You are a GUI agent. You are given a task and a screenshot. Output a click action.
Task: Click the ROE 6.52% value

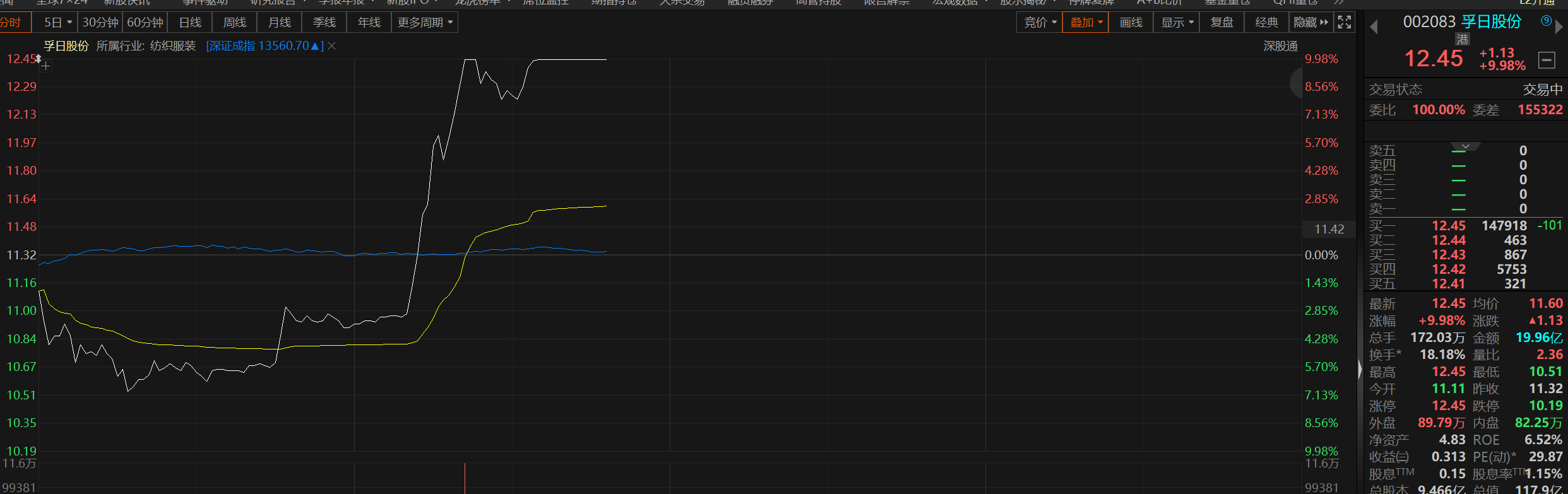coord(1544,440)
